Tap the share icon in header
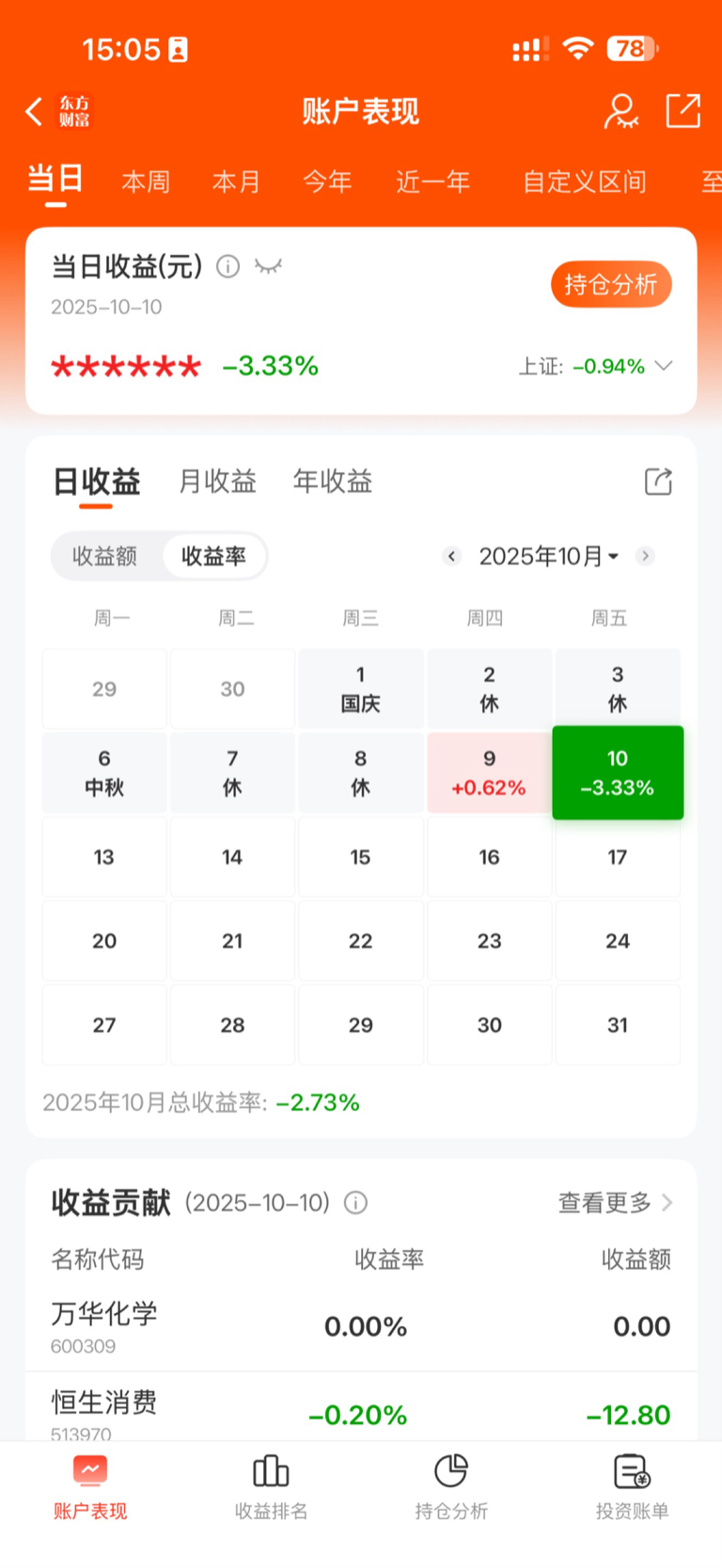 [x=683, y=111]
